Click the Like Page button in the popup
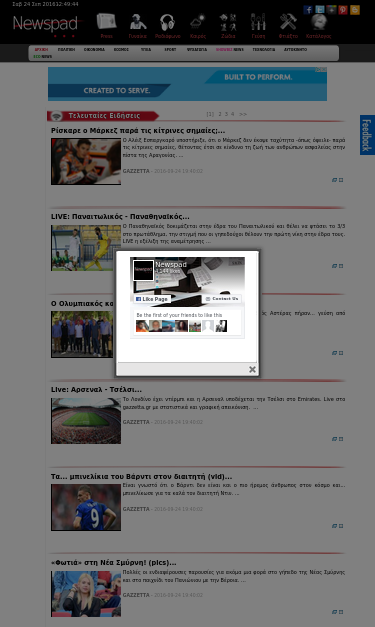 (152, 299)
